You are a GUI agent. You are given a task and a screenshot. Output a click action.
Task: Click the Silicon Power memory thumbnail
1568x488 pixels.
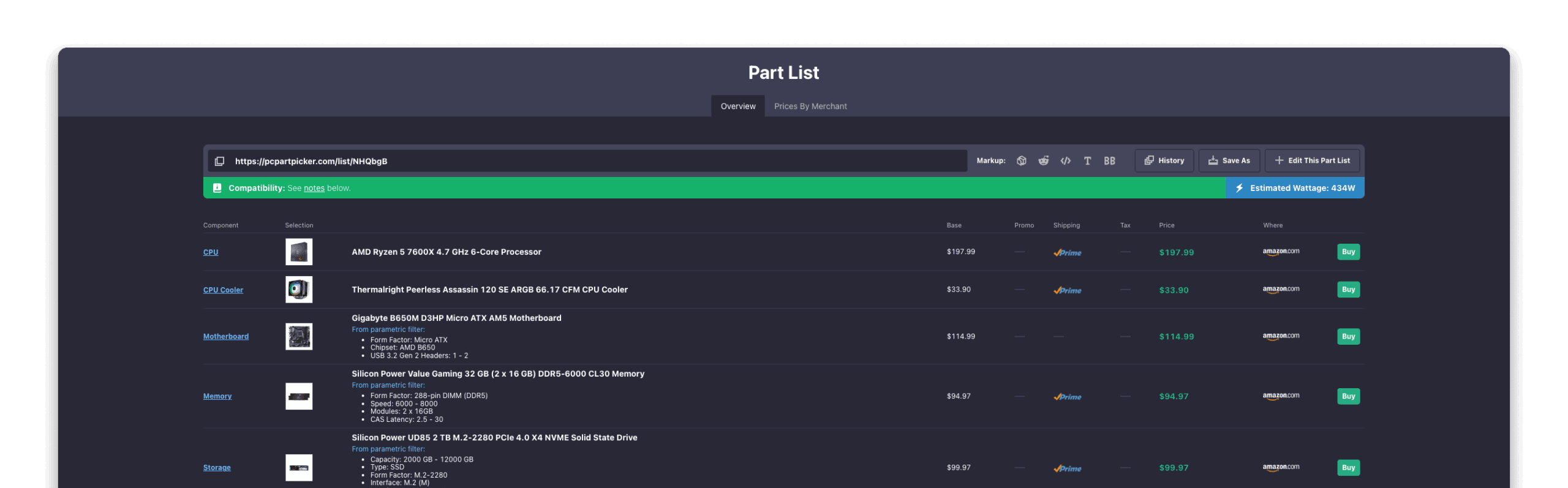[x=299, y=397]
